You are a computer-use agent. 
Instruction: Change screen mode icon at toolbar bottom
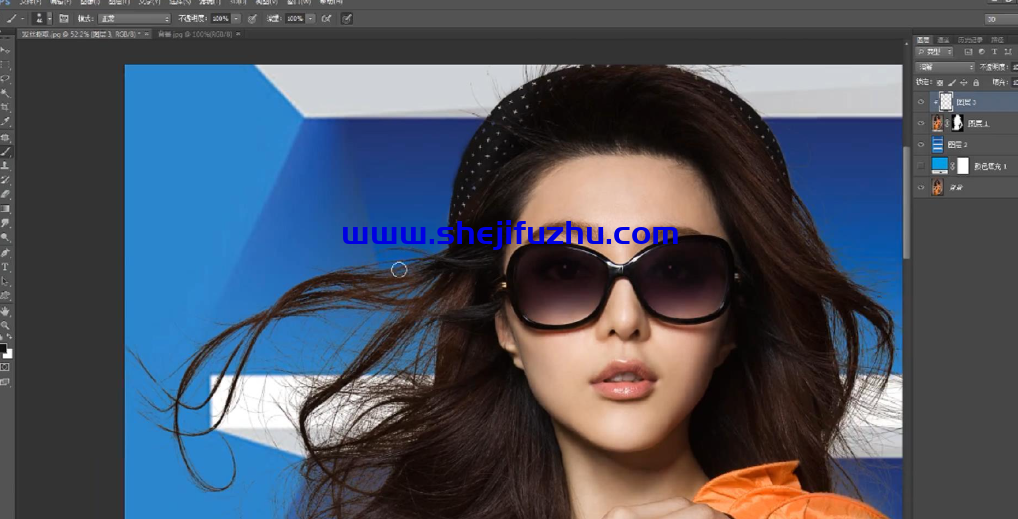pyautogui.click(x=5, y=382)
